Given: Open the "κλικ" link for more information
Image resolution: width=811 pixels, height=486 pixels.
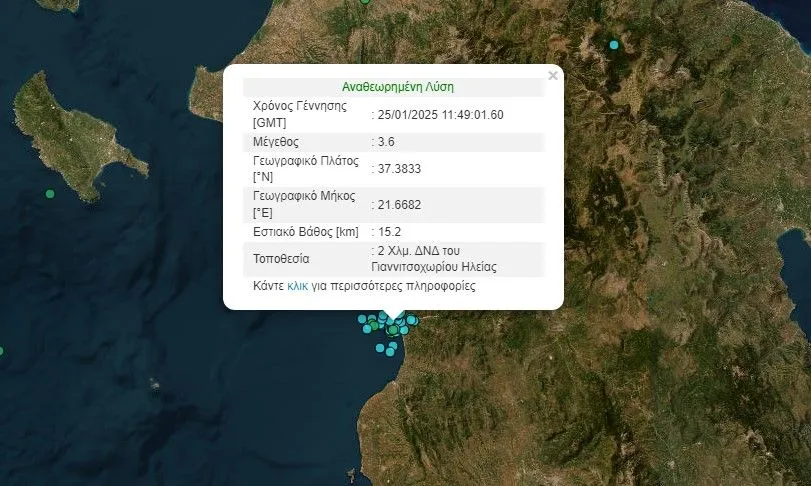Looking at the screenshot, I should (297, 286).
